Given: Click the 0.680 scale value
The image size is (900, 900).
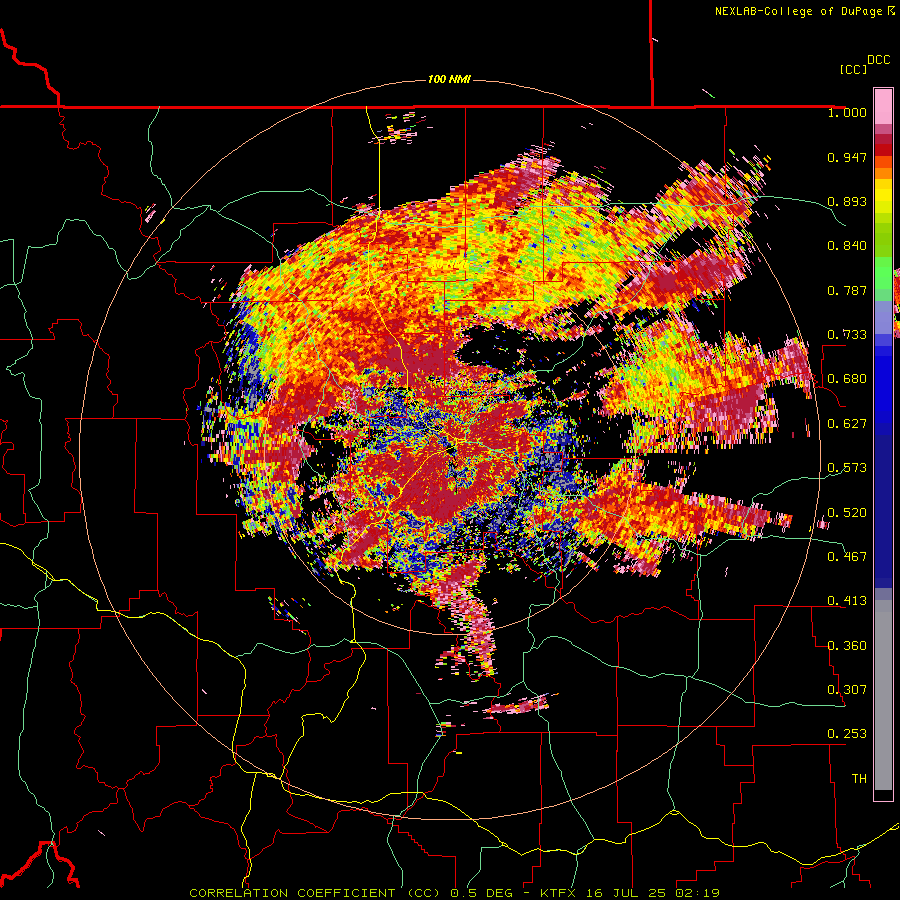Looking at the screenshot, I should 847,379.
